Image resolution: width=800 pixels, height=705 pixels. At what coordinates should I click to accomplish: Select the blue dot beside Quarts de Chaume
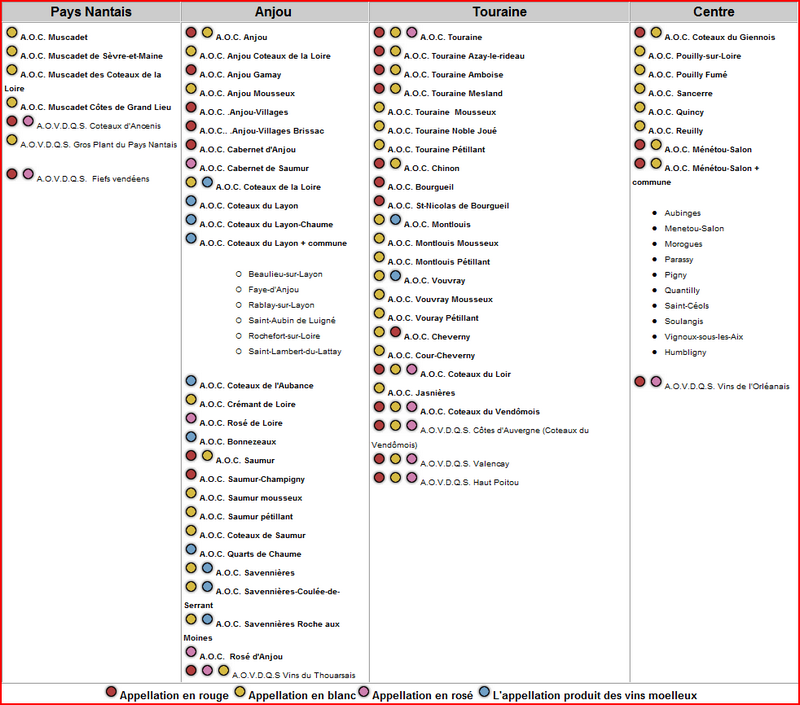click(x=191, y=549)
